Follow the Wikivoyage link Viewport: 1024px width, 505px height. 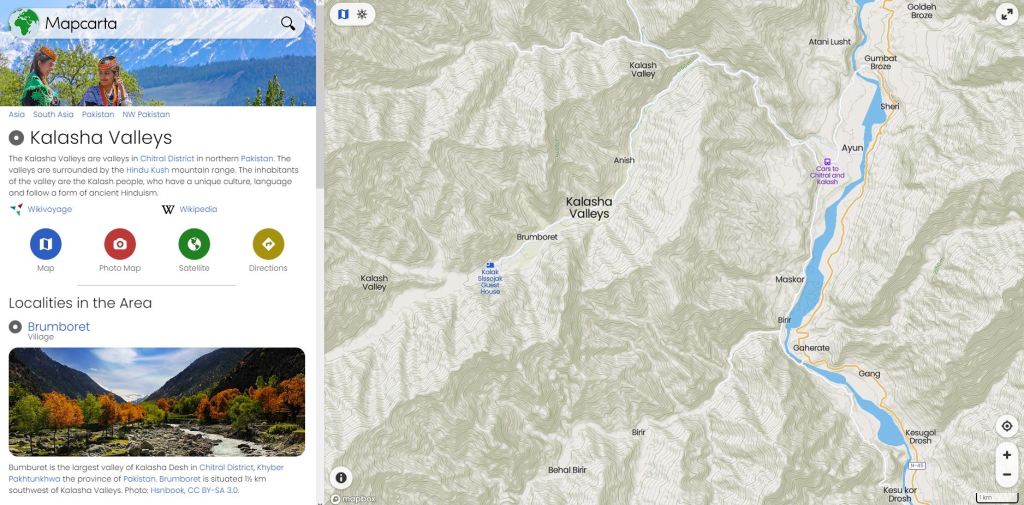pyautogui.click(x=50, y=209)
